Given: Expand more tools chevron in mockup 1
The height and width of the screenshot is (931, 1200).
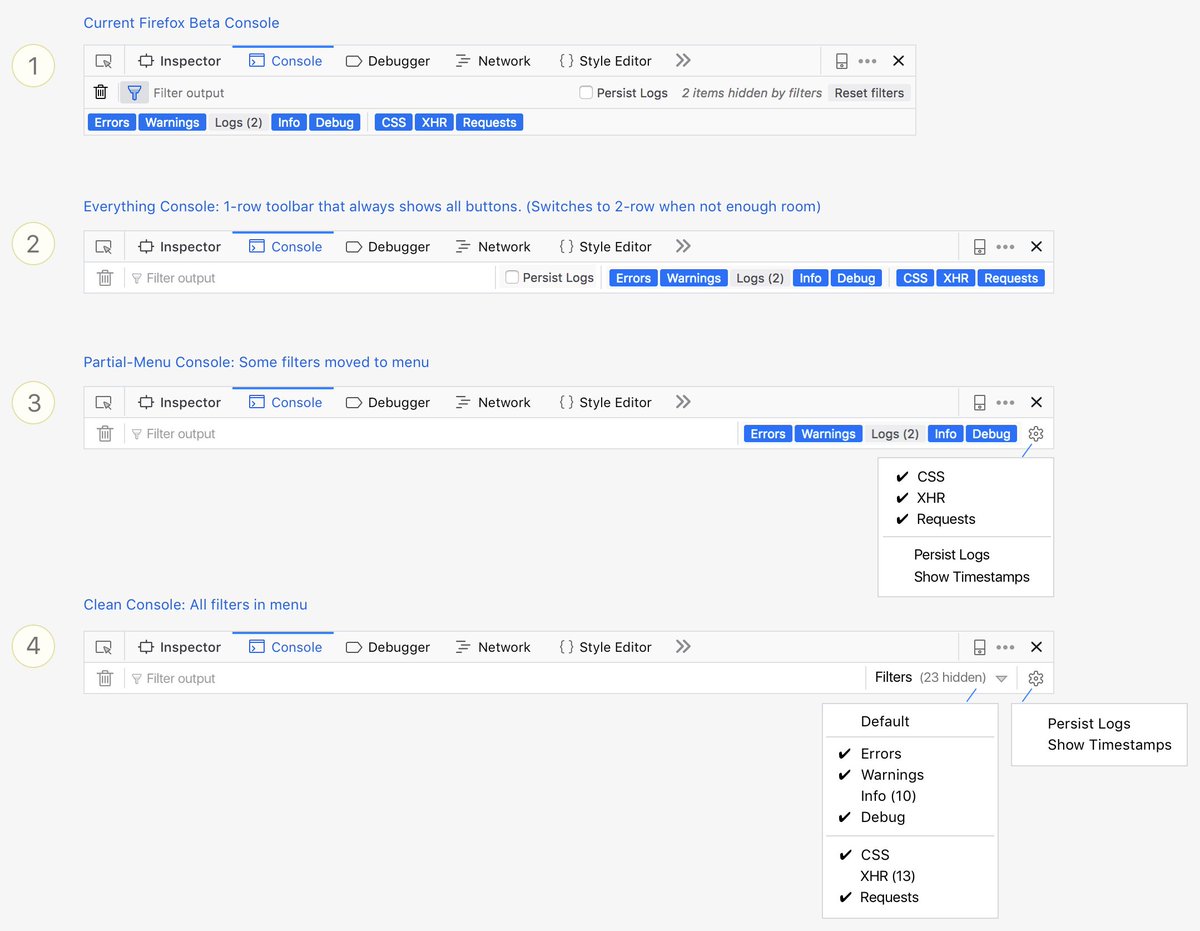Looking at the screenshot, I should pos(683,61).
